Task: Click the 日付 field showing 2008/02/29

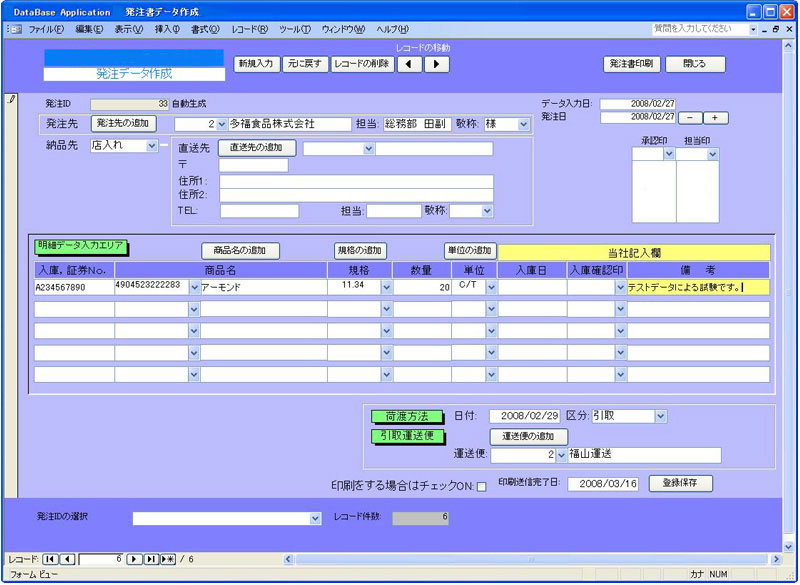Action: click(524, 416)
